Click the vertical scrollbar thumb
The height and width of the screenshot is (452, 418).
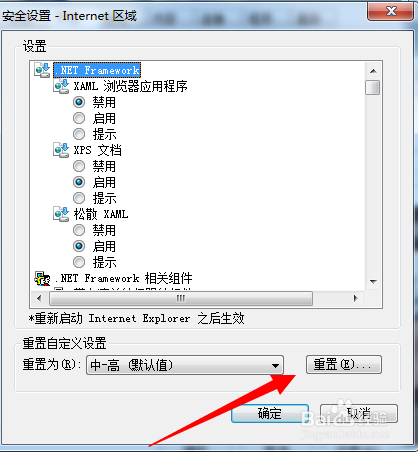(x=373, y=88)
